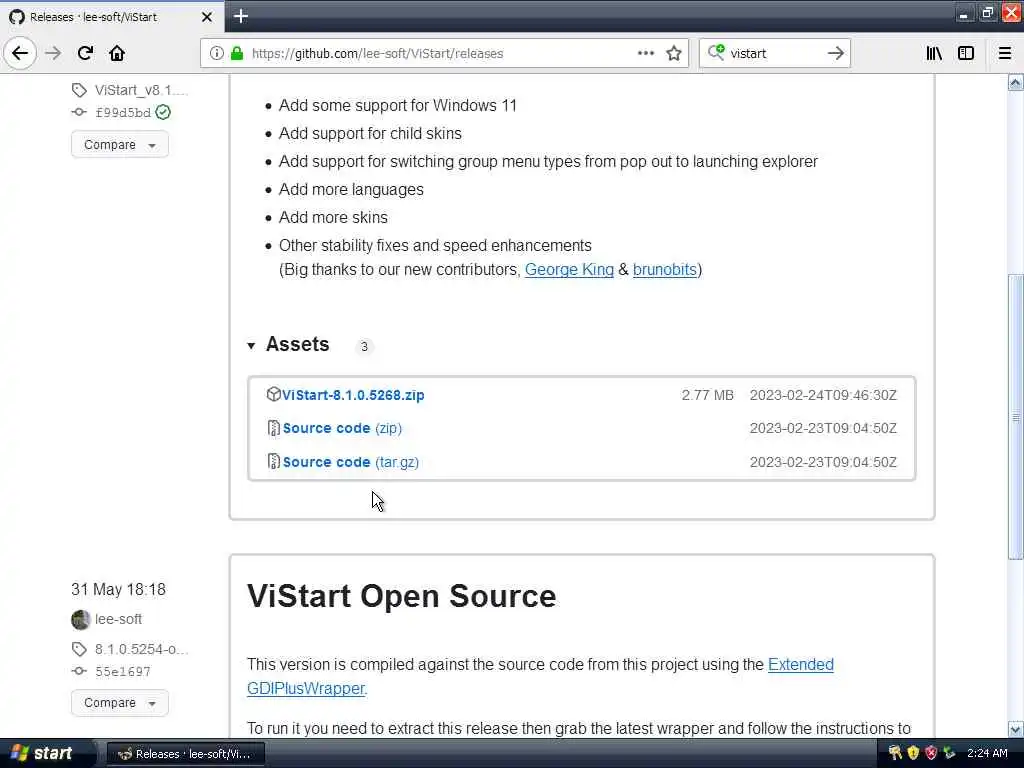Click the network connection tray icon
The height and width of the screenshot is (768, 1024).
tap(949, 753)
